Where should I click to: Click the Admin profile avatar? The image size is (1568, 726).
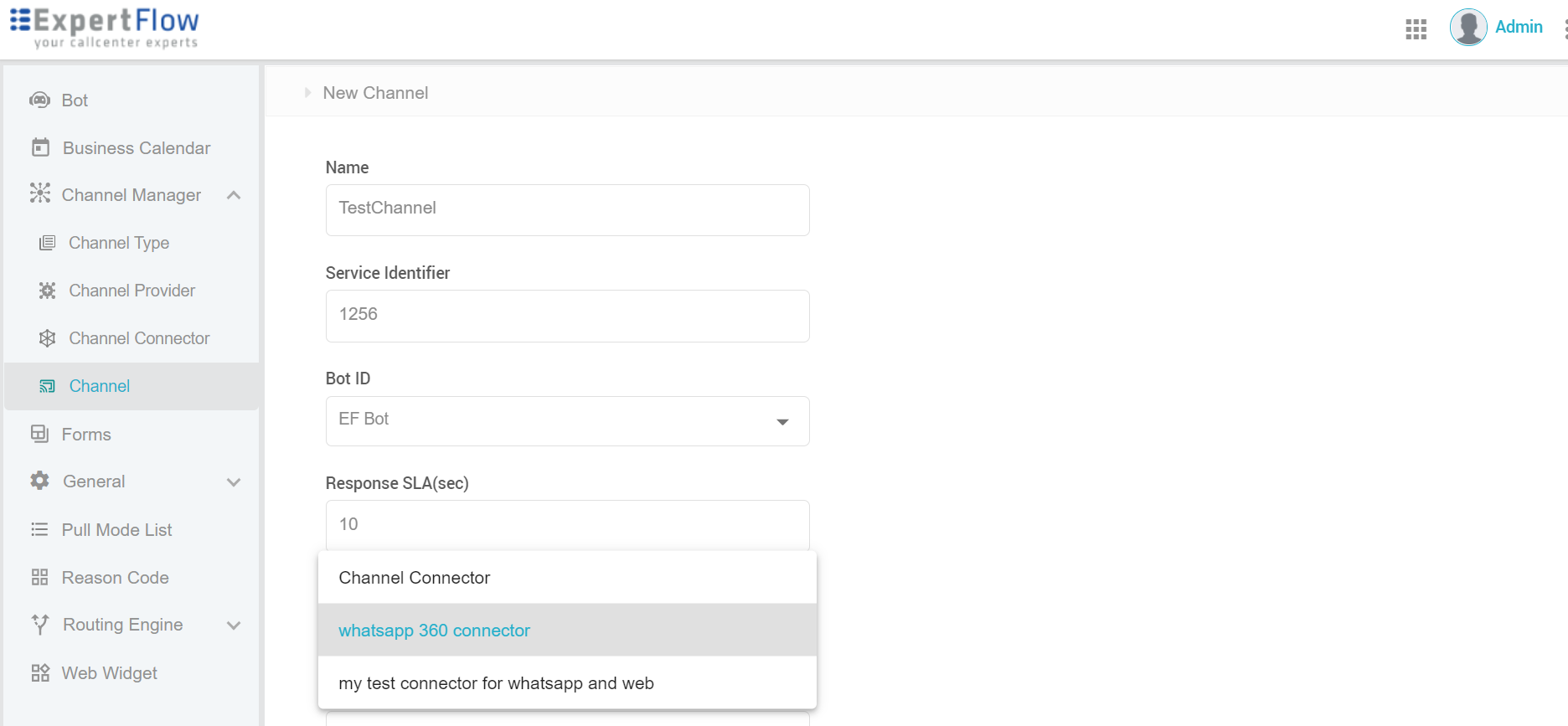(1467, 27)
